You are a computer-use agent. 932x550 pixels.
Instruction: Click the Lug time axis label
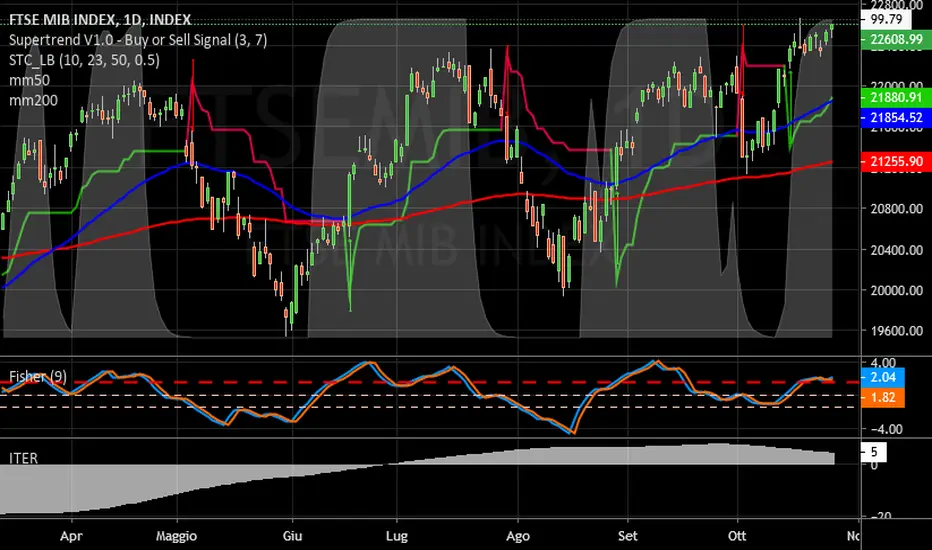tap(396, 536)
